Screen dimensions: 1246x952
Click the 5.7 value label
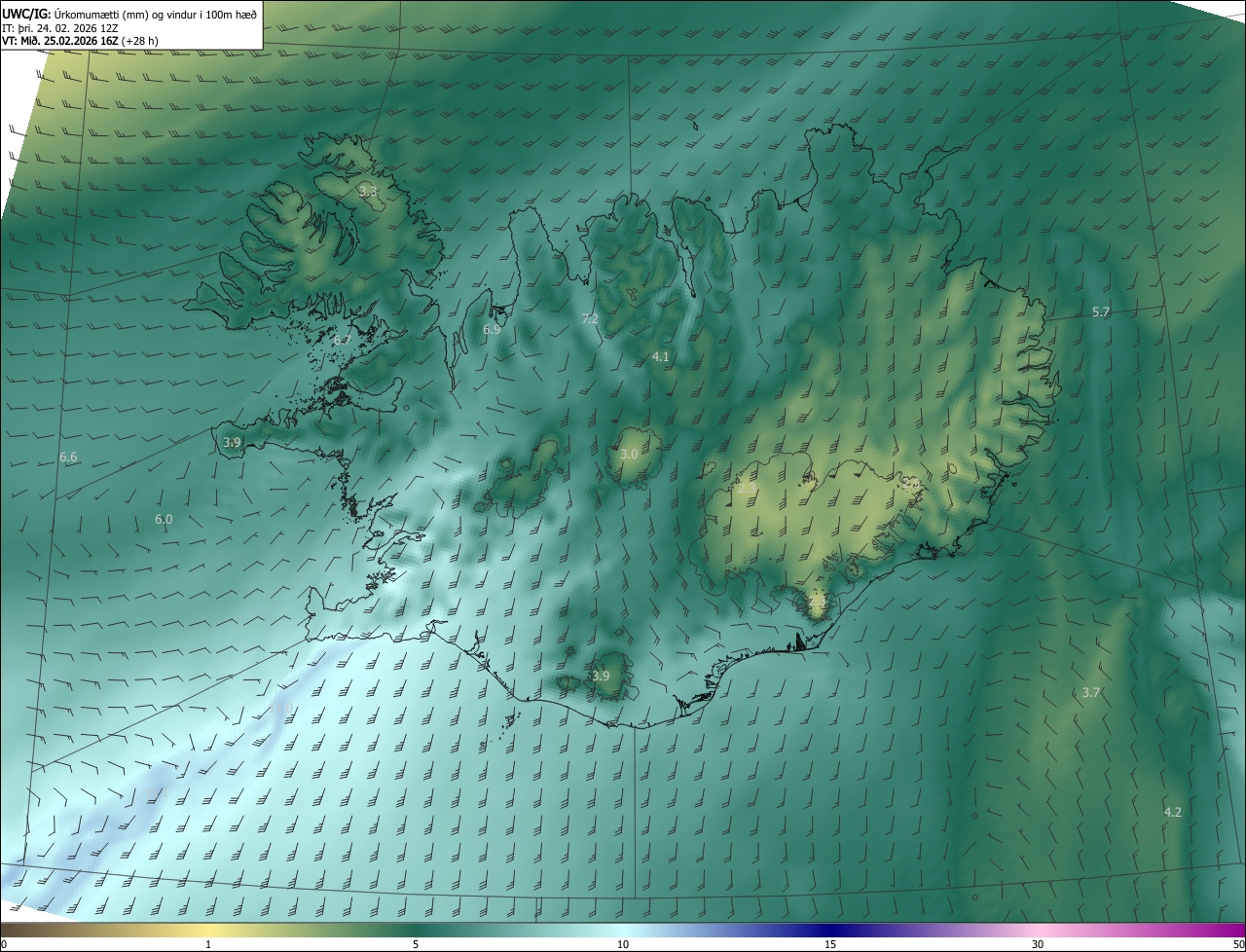[x=1101, y=312]
